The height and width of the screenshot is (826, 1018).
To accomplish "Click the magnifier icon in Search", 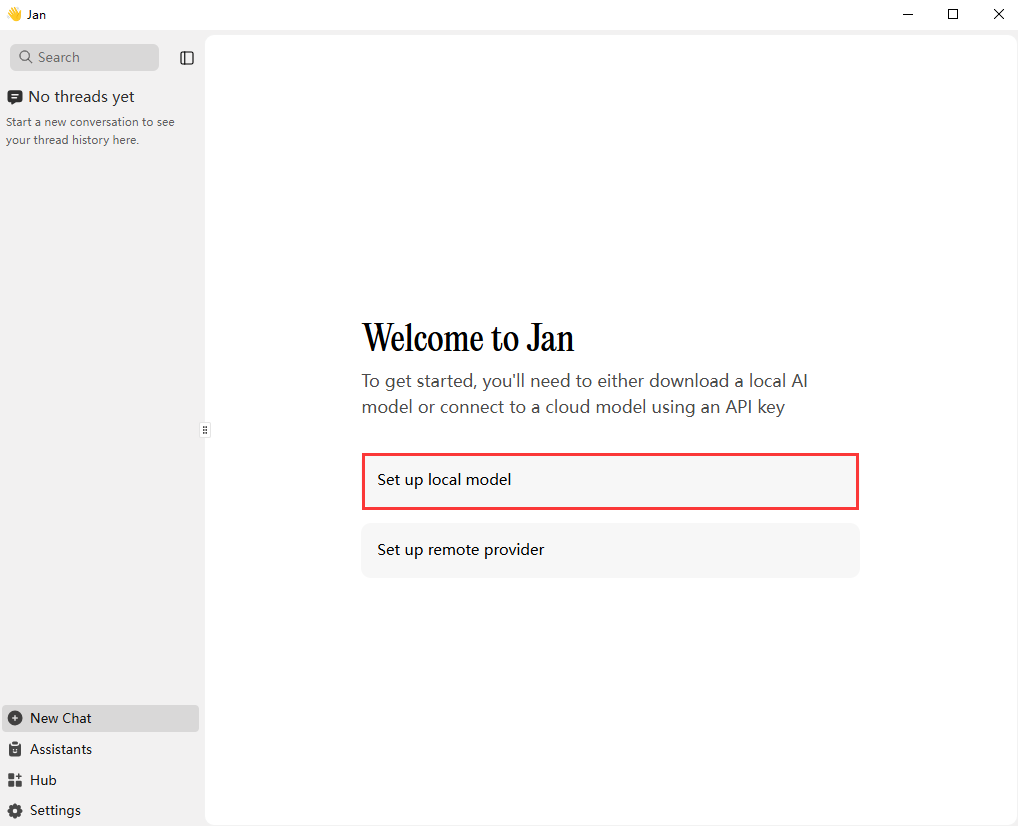I will (25, 58).
